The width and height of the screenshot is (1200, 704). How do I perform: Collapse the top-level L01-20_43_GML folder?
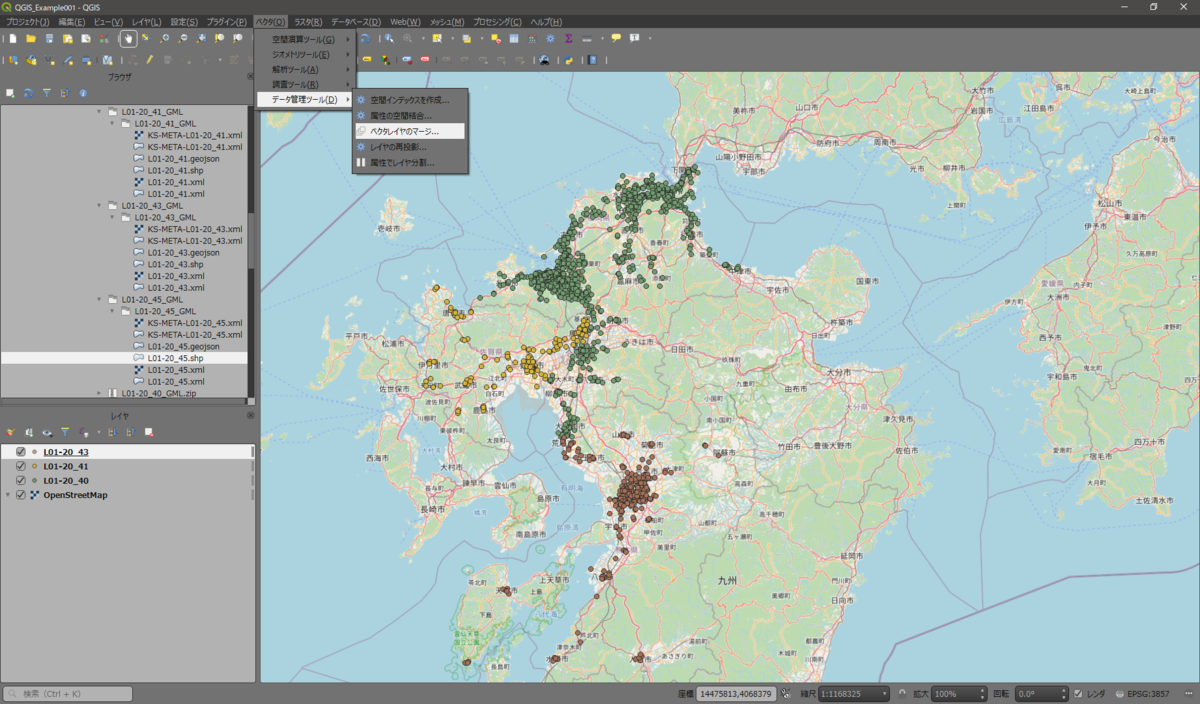tap(99, 205)
